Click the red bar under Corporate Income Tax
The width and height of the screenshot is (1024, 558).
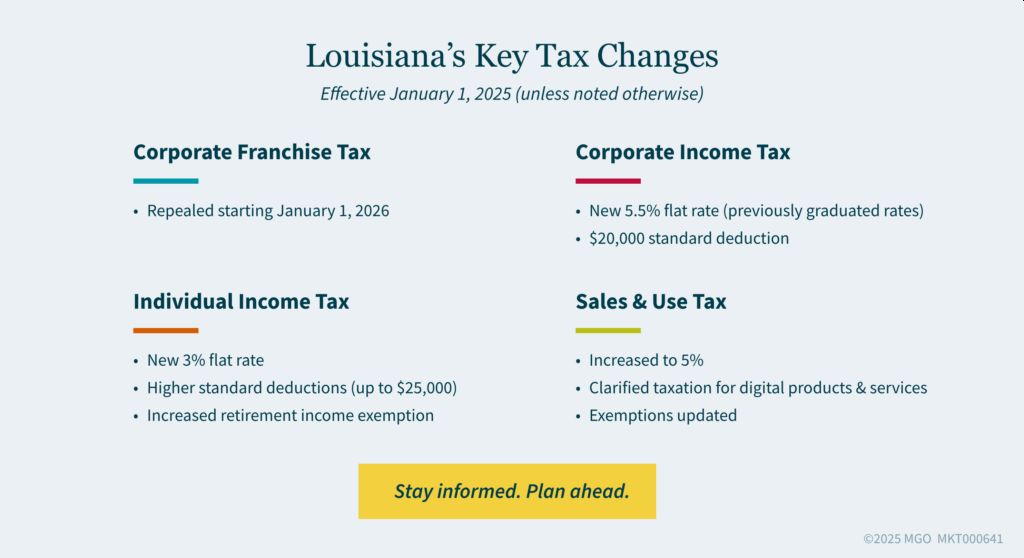point(608,181)
